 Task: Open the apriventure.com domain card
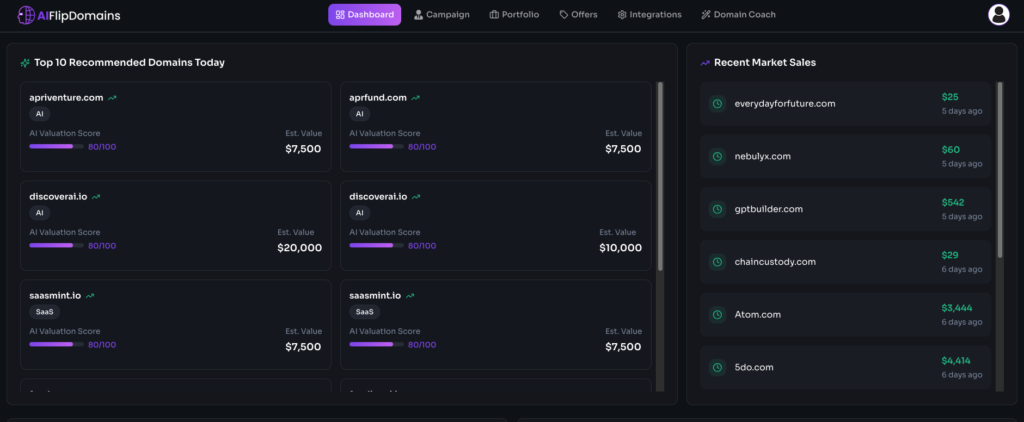pos(176,127)
